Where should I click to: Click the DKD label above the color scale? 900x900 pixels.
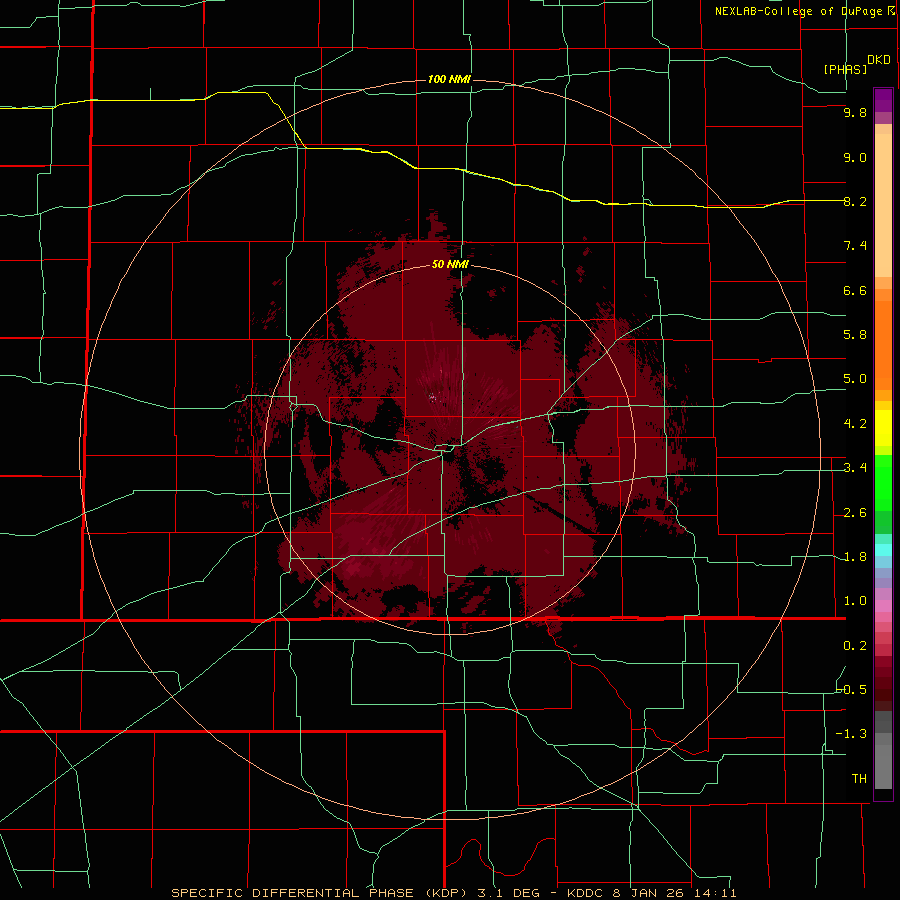click(879, 60)
